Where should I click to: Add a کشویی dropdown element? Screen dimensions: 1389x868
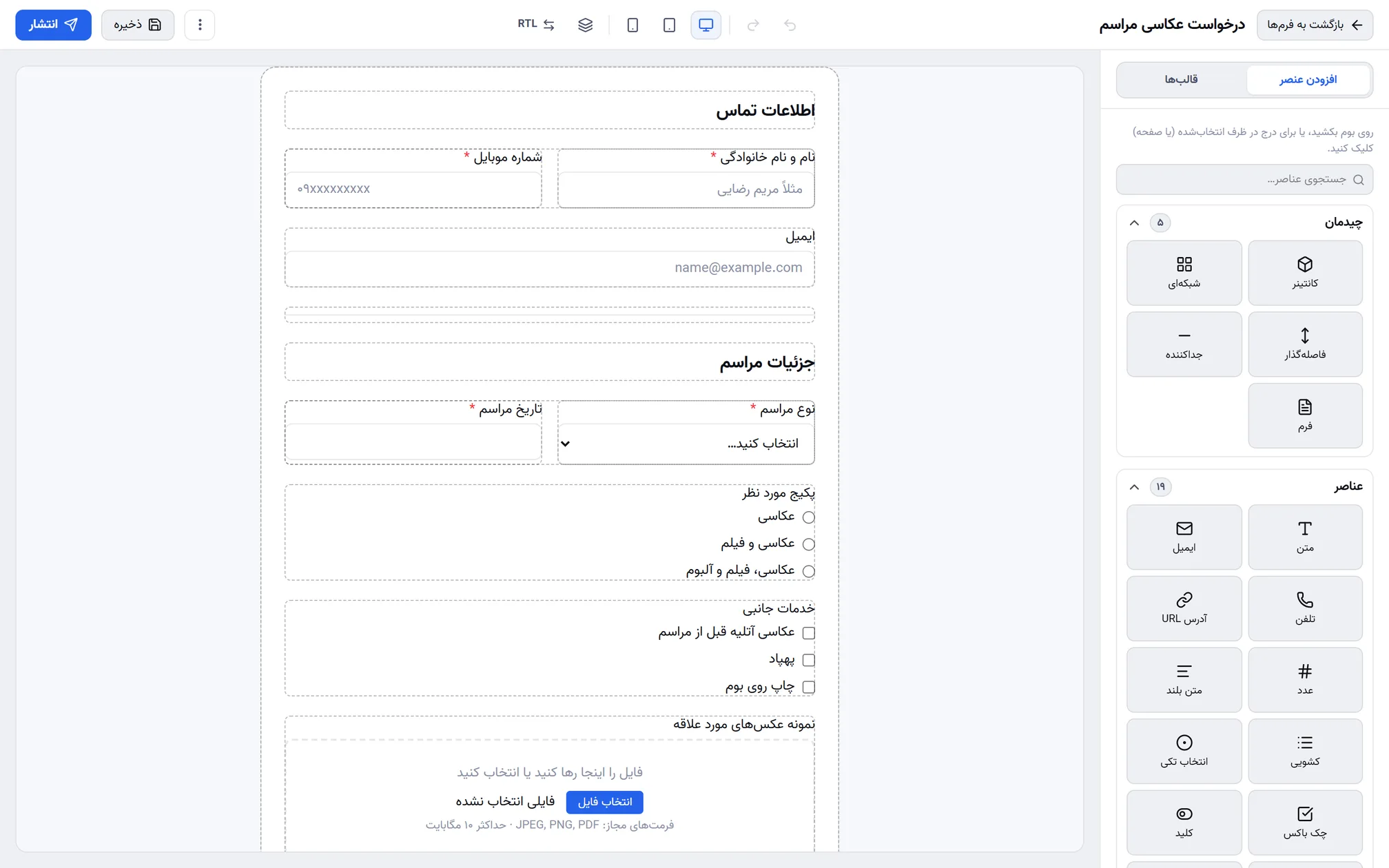coord(1305,751)
